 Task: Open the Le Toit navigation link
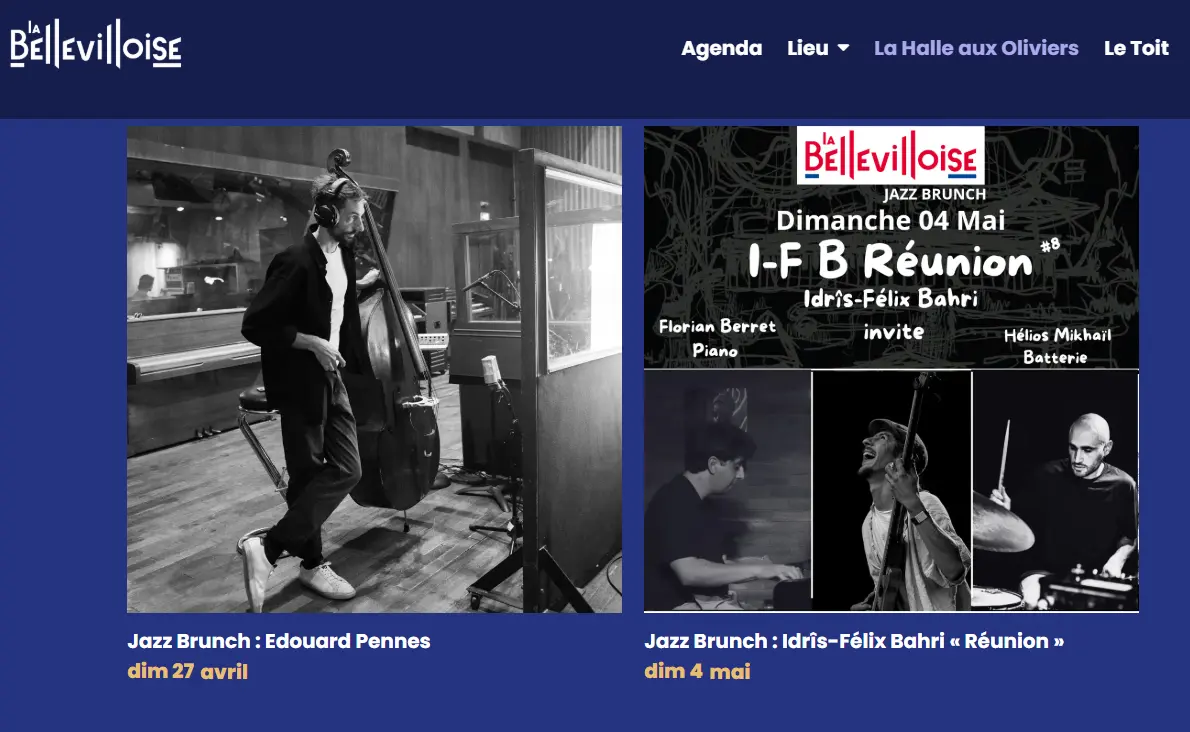point(1136,49)
